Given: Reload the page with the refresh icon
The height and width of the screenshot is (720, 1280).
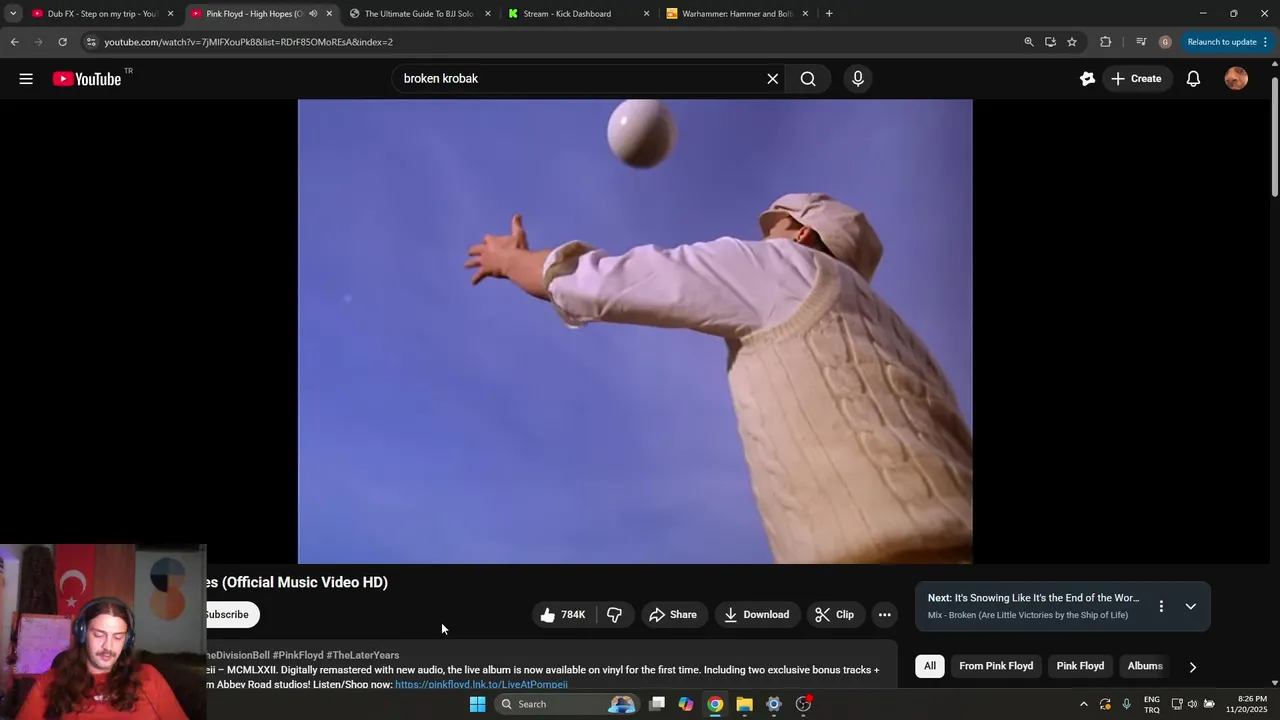Looking at the screenshot, I should (x=62, y=42).
